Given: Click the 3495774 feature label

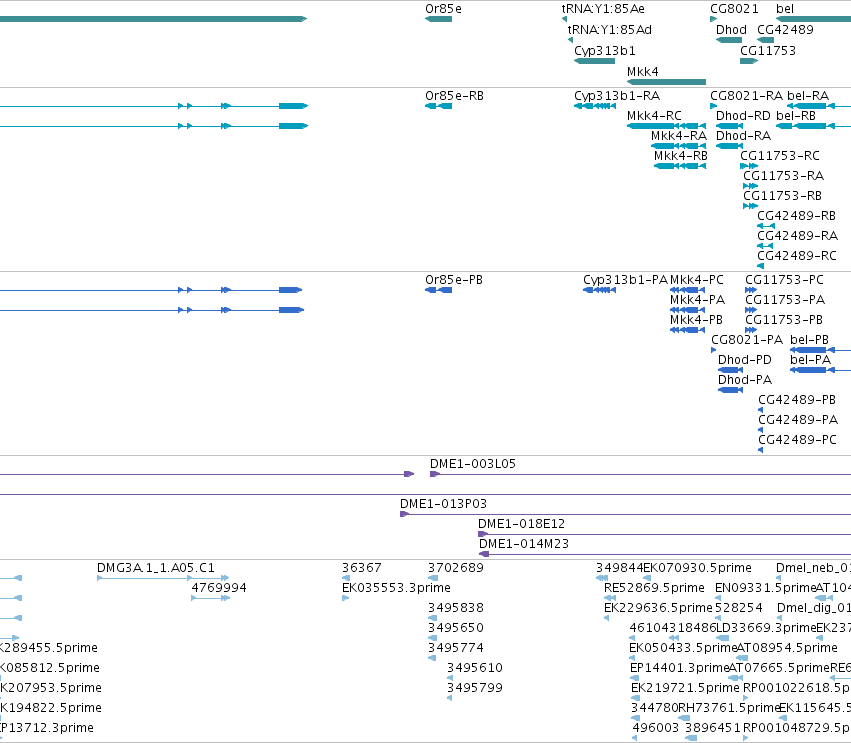Looking at the screenshot, I should [455, 648].
